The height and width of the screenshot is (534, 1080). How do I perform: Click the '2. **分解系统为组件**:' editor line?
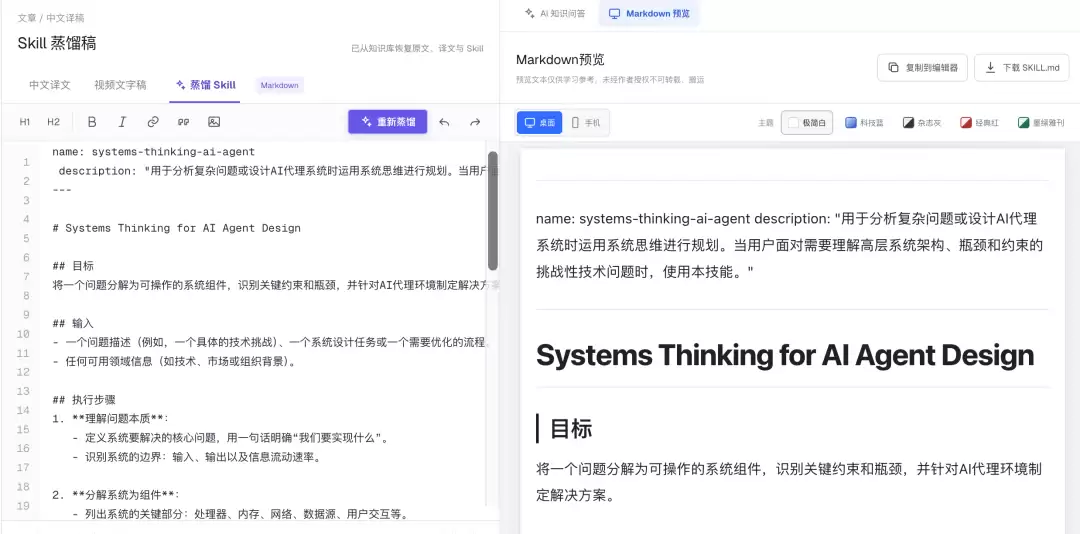[116, 495]
